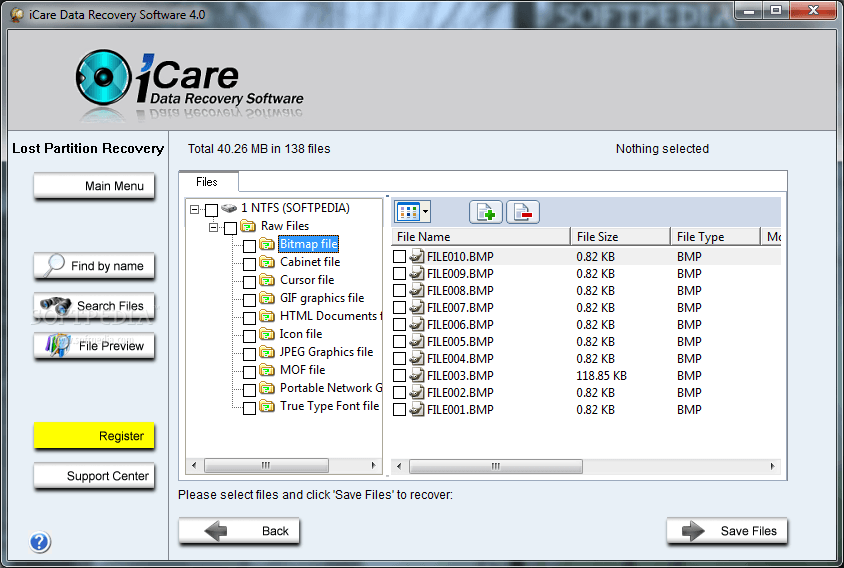Click the add file (green plus) icon
Viewport: 844px width, 568px height.
pos(486,212)
